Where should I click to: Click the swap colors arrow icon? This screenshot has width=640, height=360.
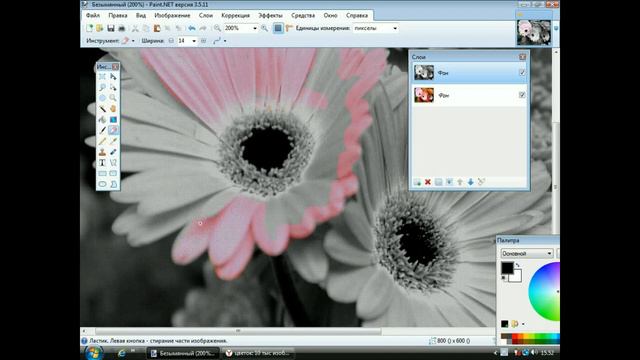click(517, 265)
